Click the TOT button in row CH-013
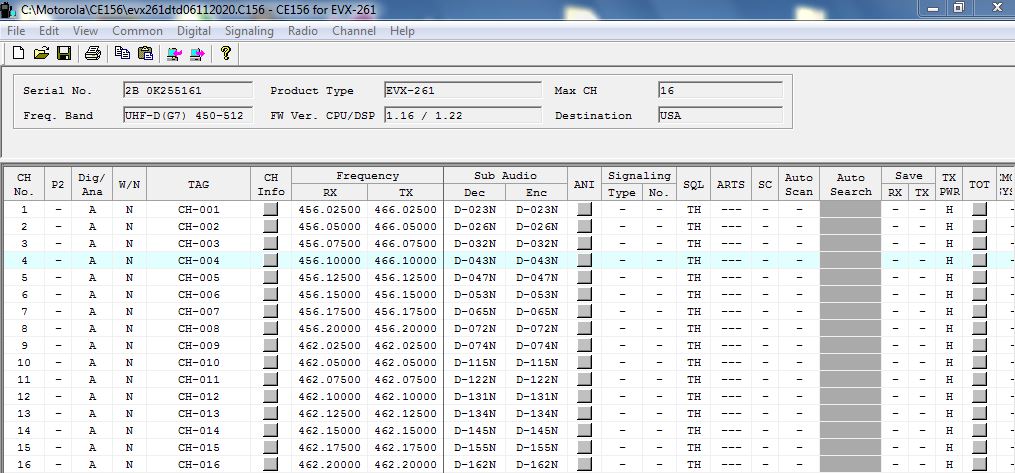1015x473 pixels. pos(979,413)
